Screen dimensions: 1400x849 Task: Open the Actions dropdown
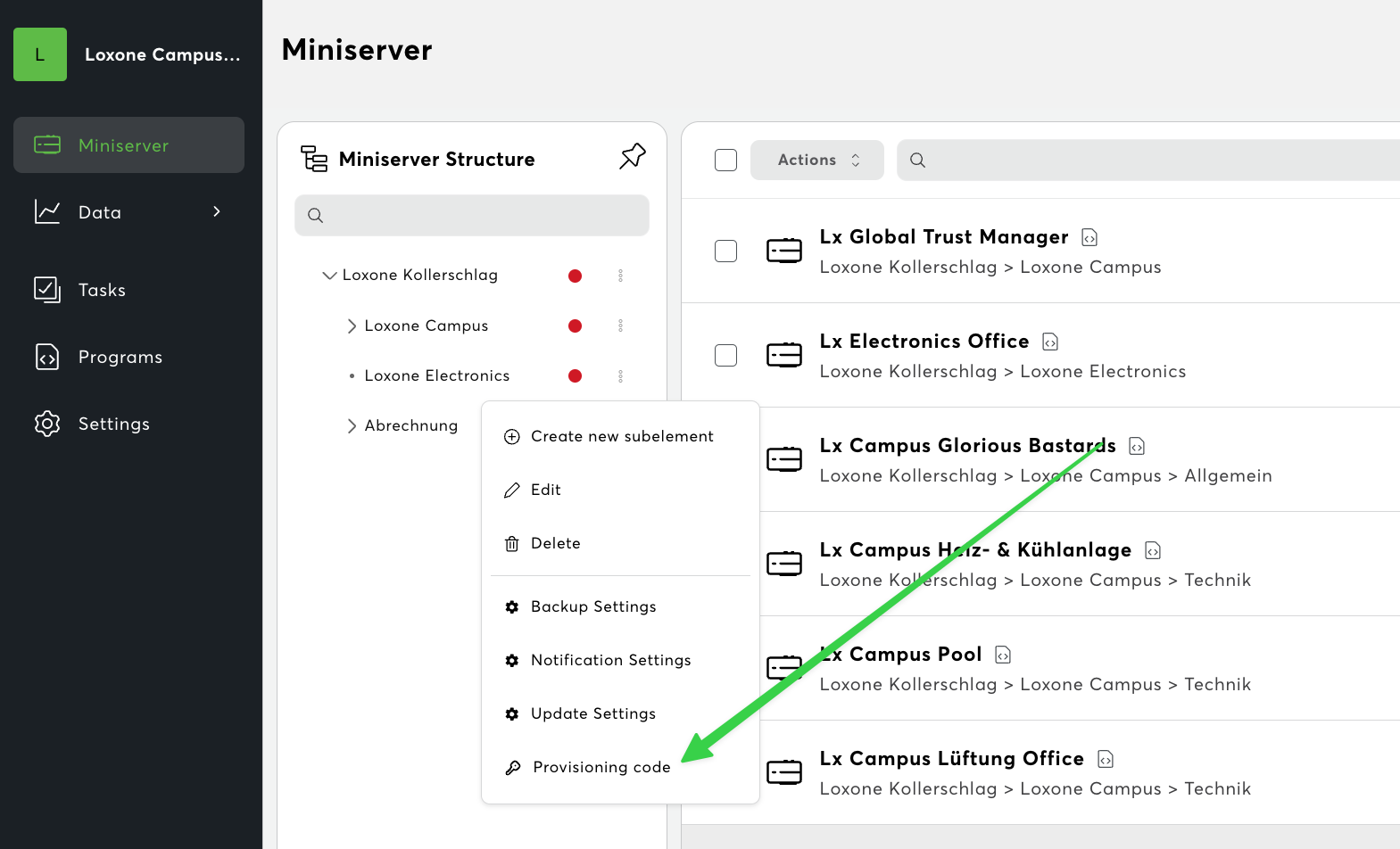point(816,160)
